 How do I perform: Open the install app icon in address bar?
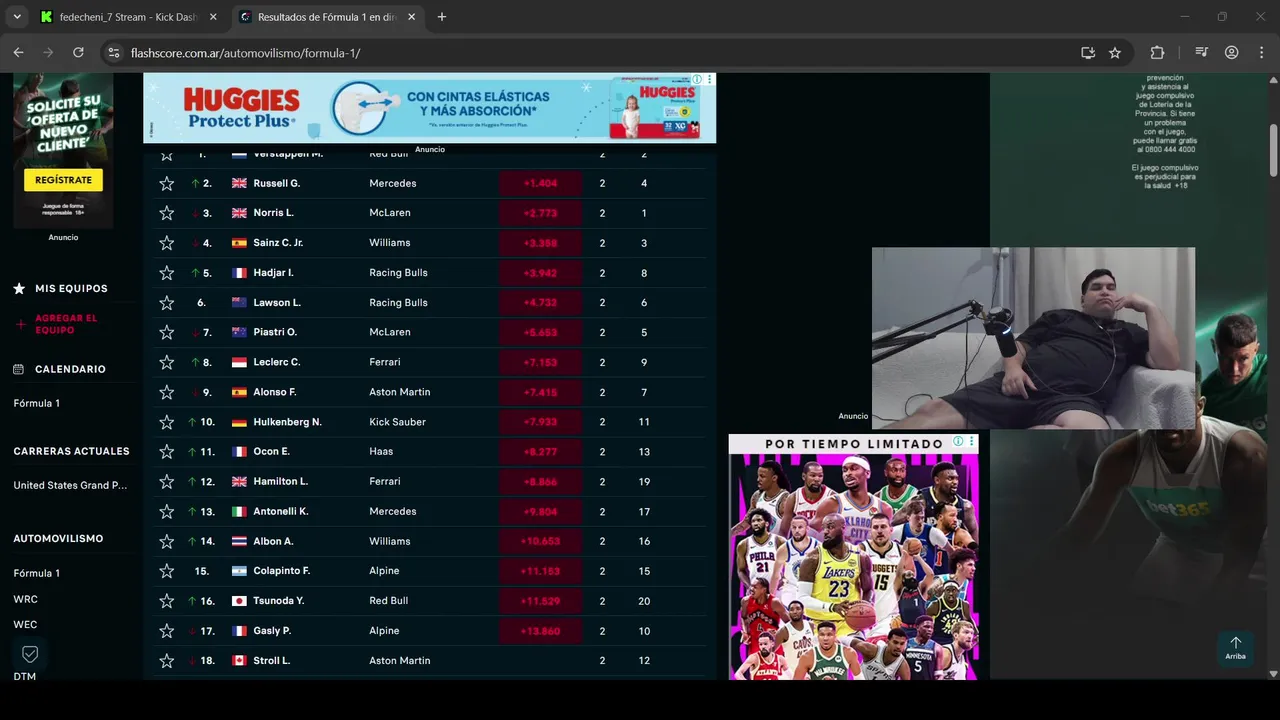1088,53
